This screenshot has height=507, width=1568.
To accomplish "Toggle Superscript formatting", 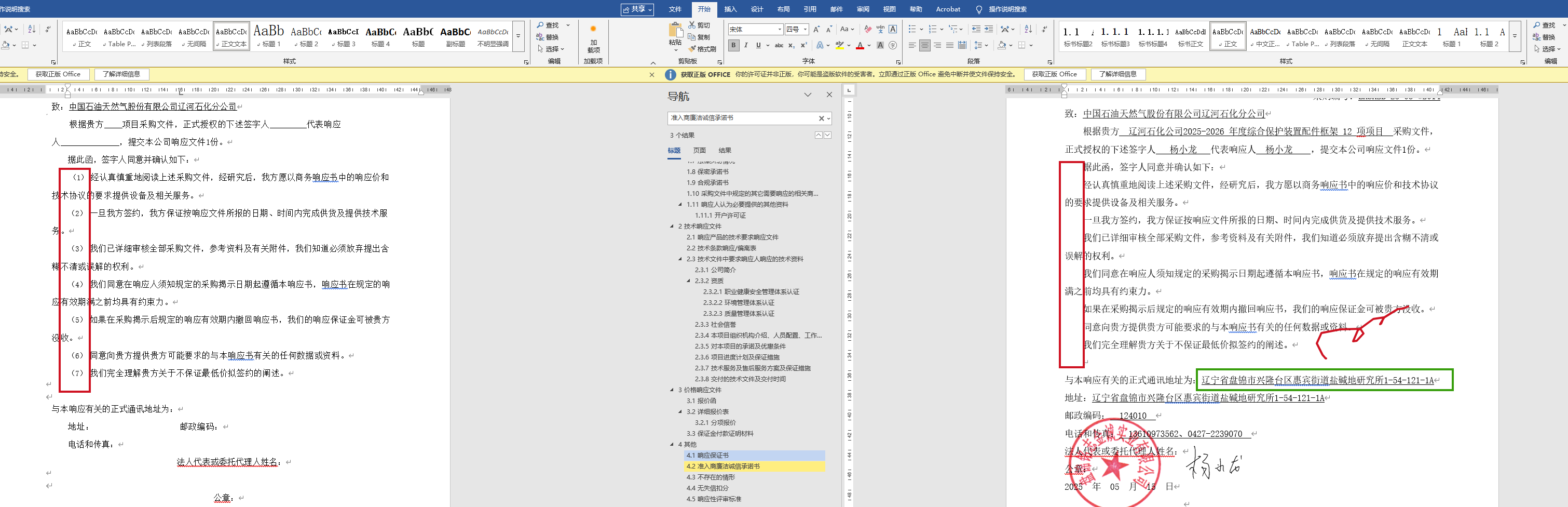I will click(x=803, y=45).
